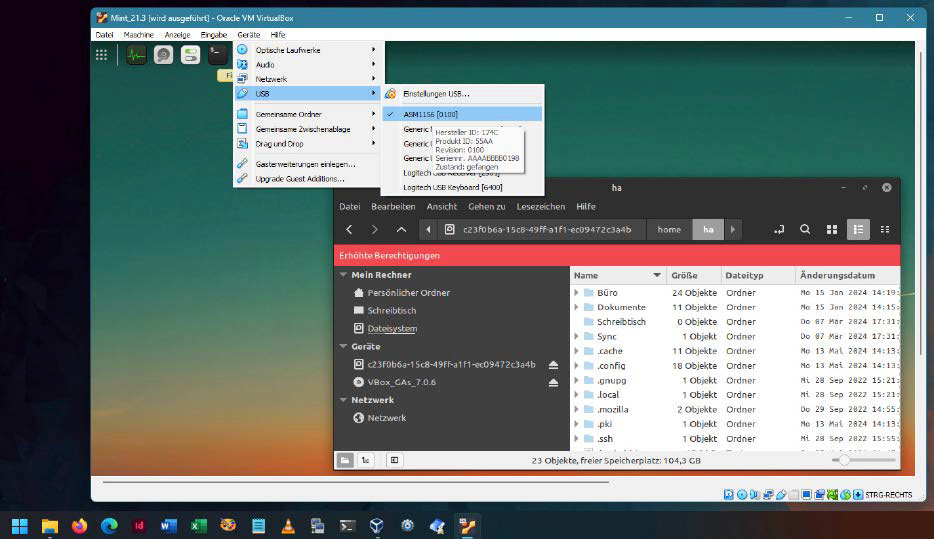934x539 pixels.
Task: Open the Hilfe menu of VirtualBox
Action: click(278, 35)
